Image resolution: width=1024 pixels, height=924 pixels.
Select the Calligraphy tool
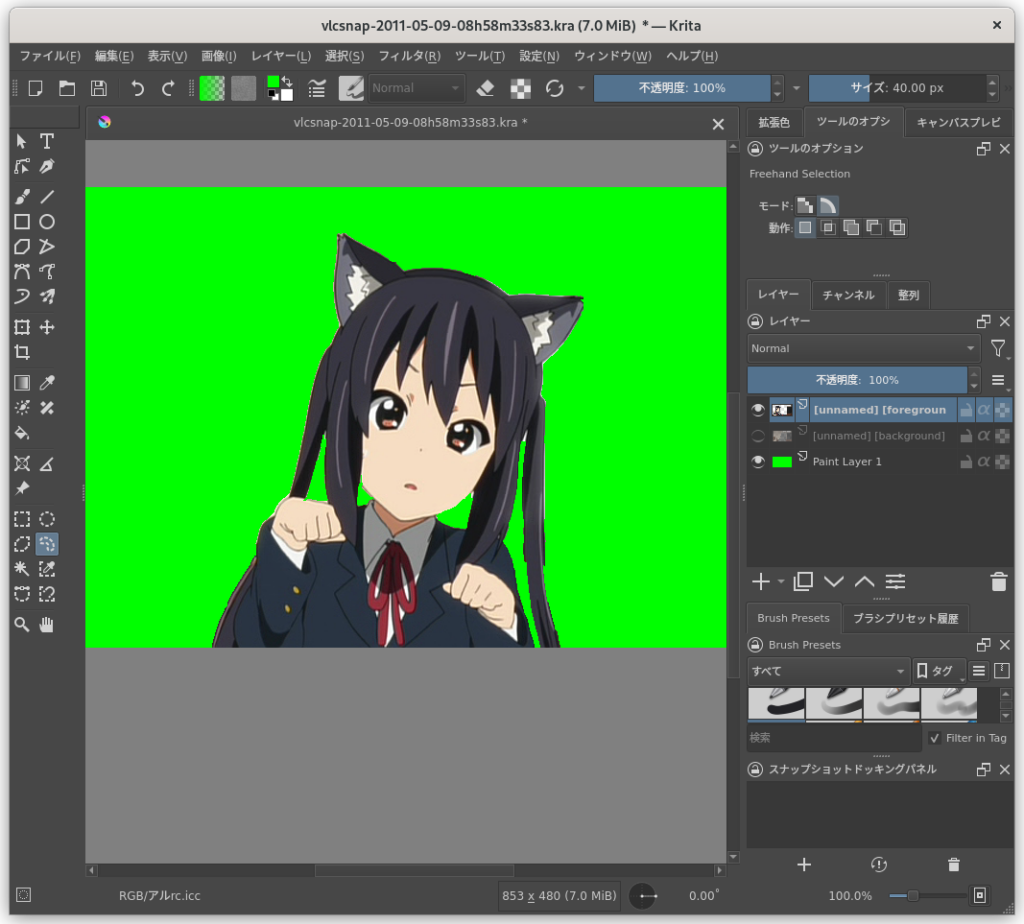[47, 167]
